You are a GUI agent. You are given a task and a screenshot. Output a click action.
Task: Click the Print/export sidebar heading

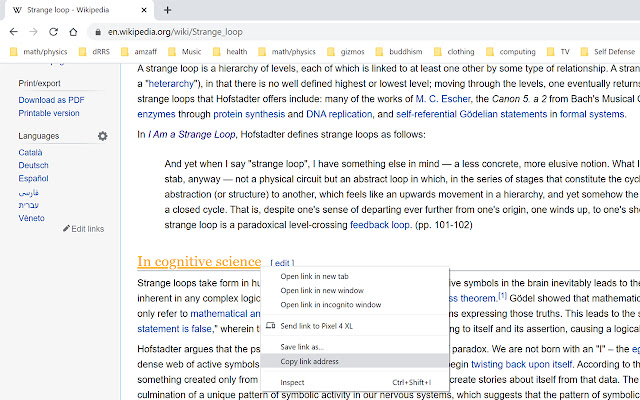(x=39, y=83)
